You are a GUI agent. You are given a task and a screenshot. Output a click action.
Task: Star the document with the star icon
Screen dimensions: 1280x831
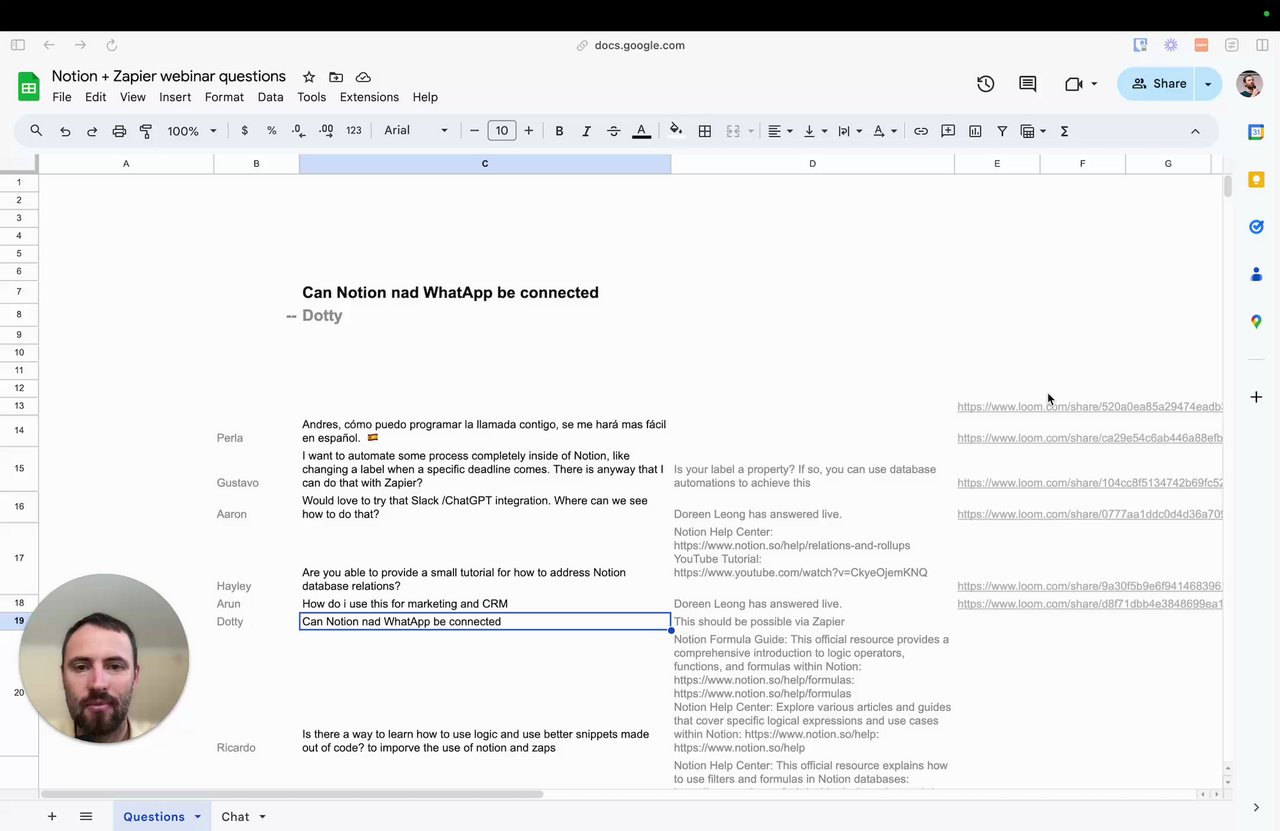pos(309,77)
